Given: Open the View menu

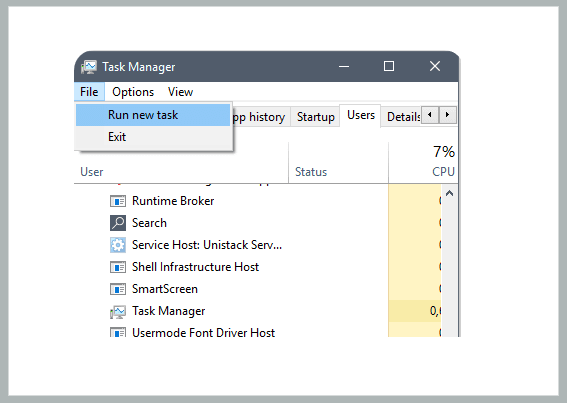Looking at the screenshot, I should [180, 92].
